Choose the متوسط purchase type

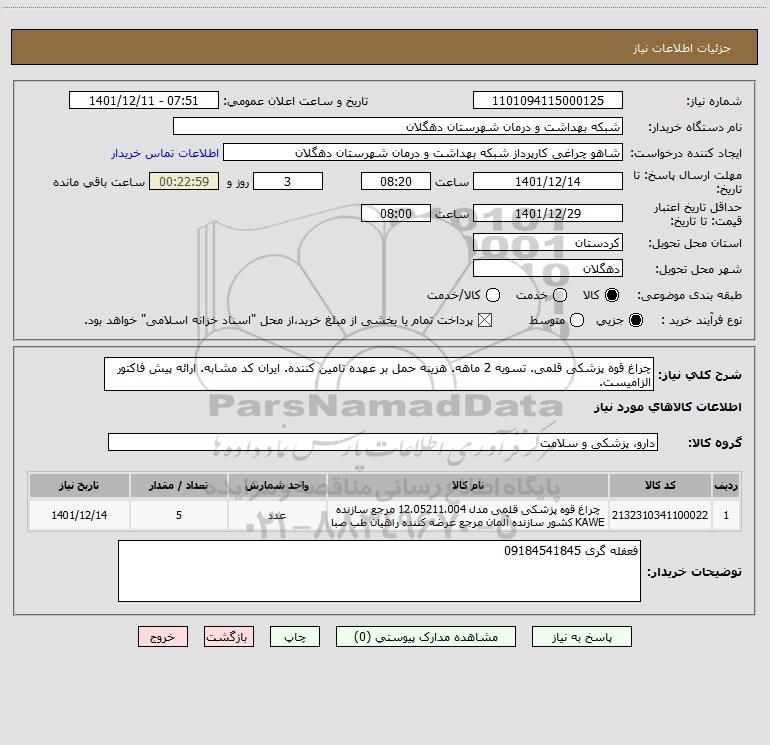577,320
